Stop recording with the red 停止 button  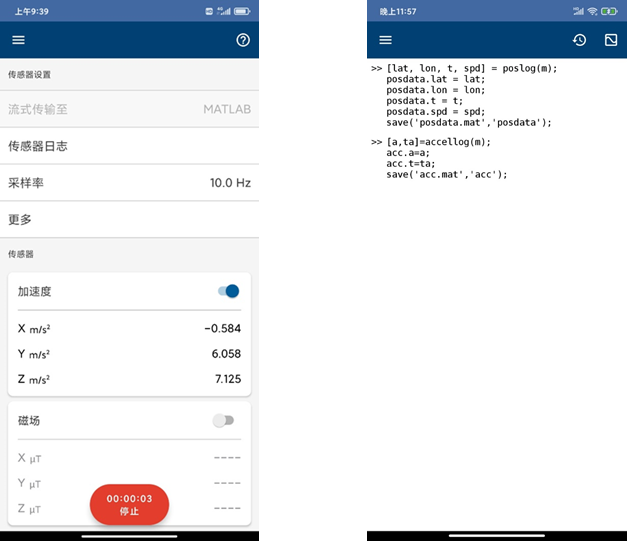(x=129, y=505)
